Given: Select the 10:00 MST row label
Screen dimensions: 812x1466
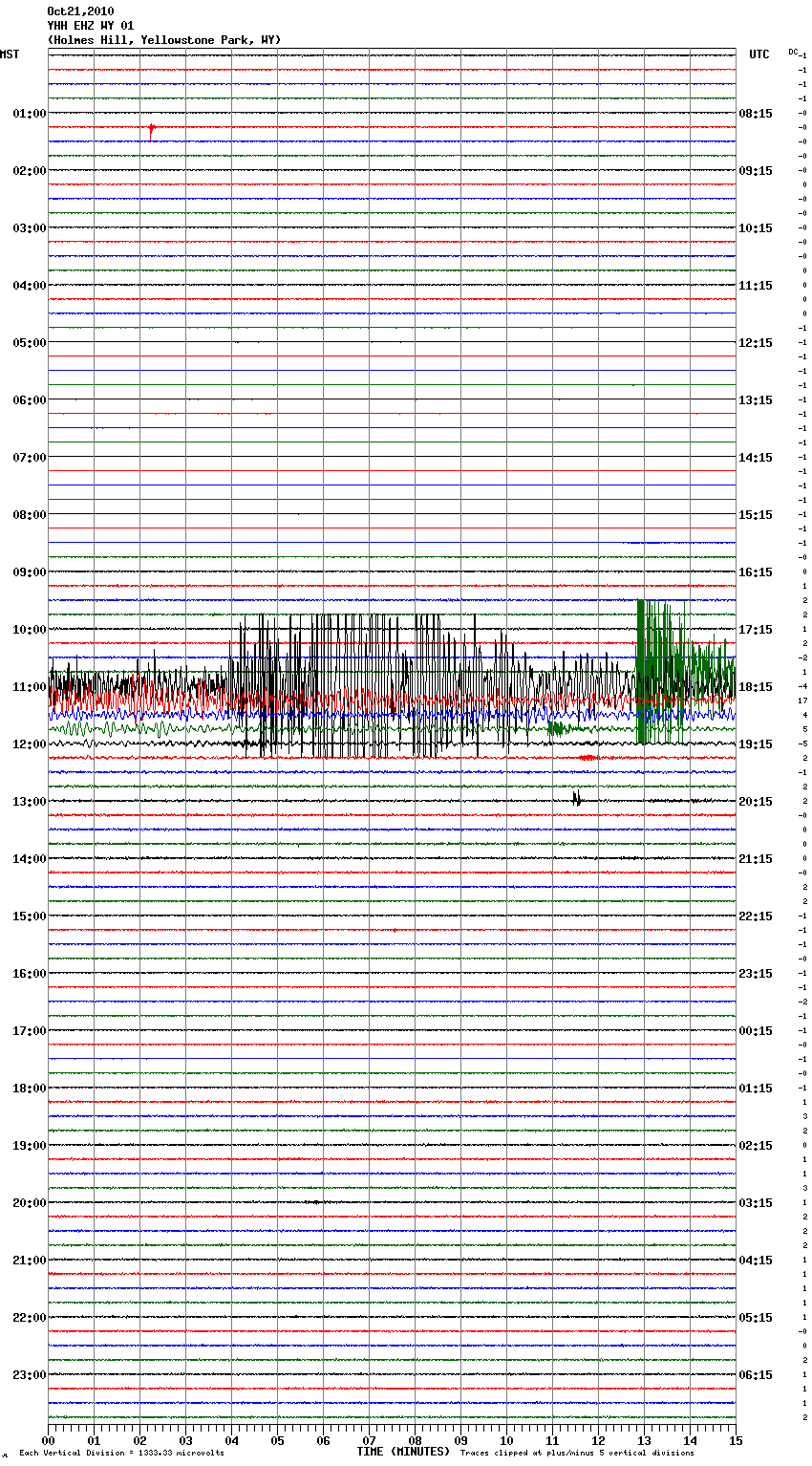Looking at the screenshot, I should (30, 630).
